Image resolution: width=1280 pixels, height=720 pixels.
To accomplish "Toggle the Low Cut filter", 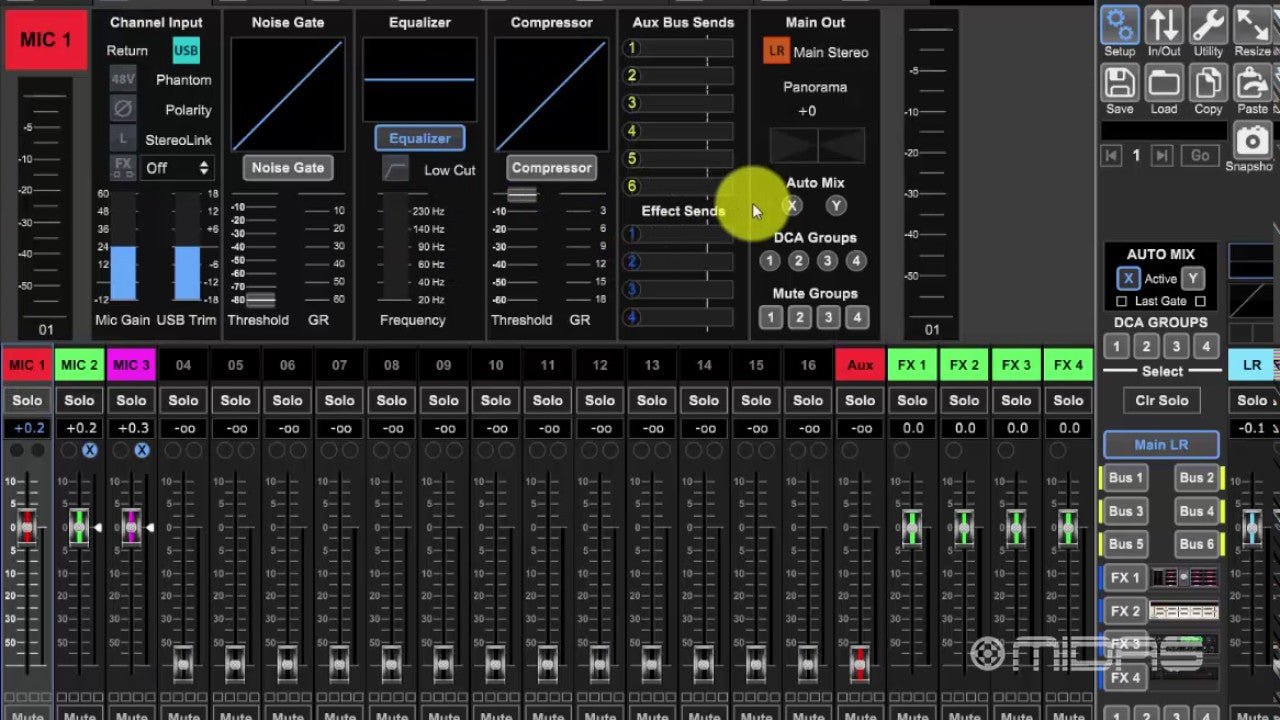I will (x=396, y=170).
